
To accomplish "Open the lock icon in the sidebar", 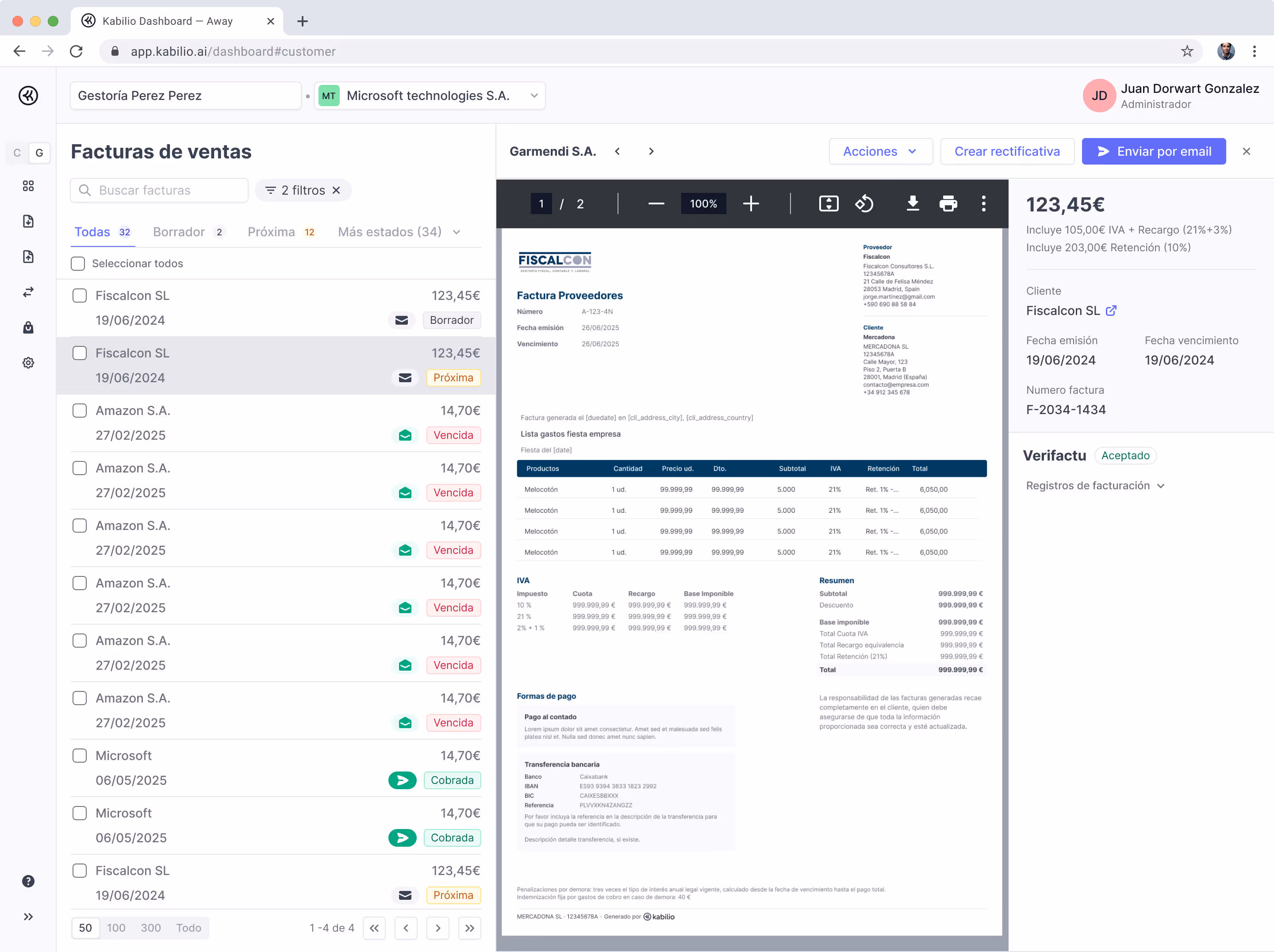I will (x=28, y=327).
